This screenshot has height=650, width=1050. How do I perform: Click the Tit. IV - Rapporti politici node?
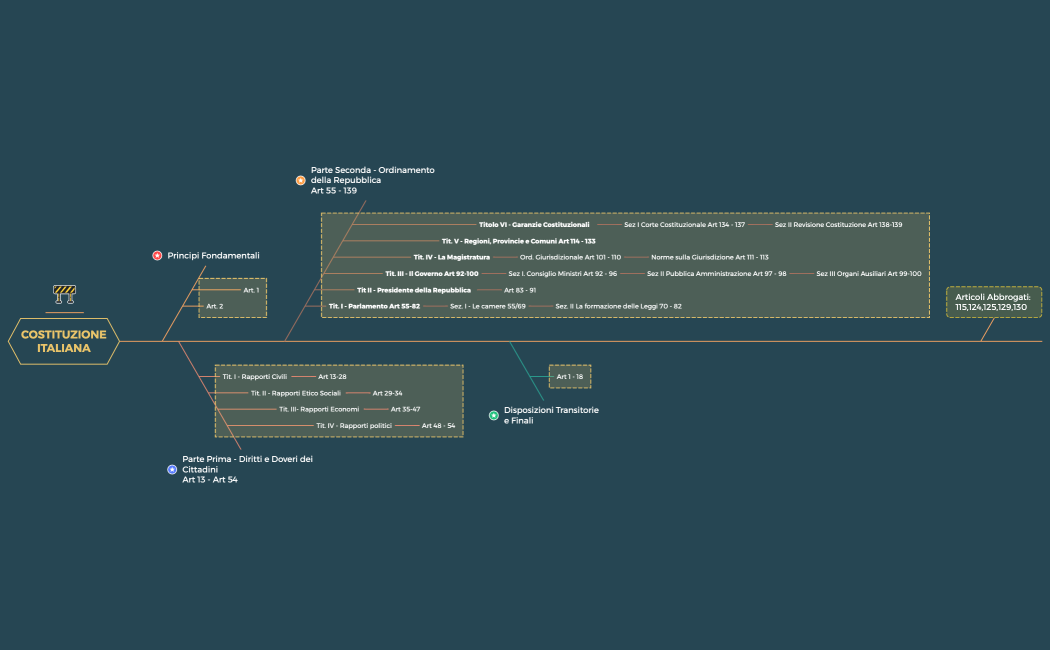point(354,426)
